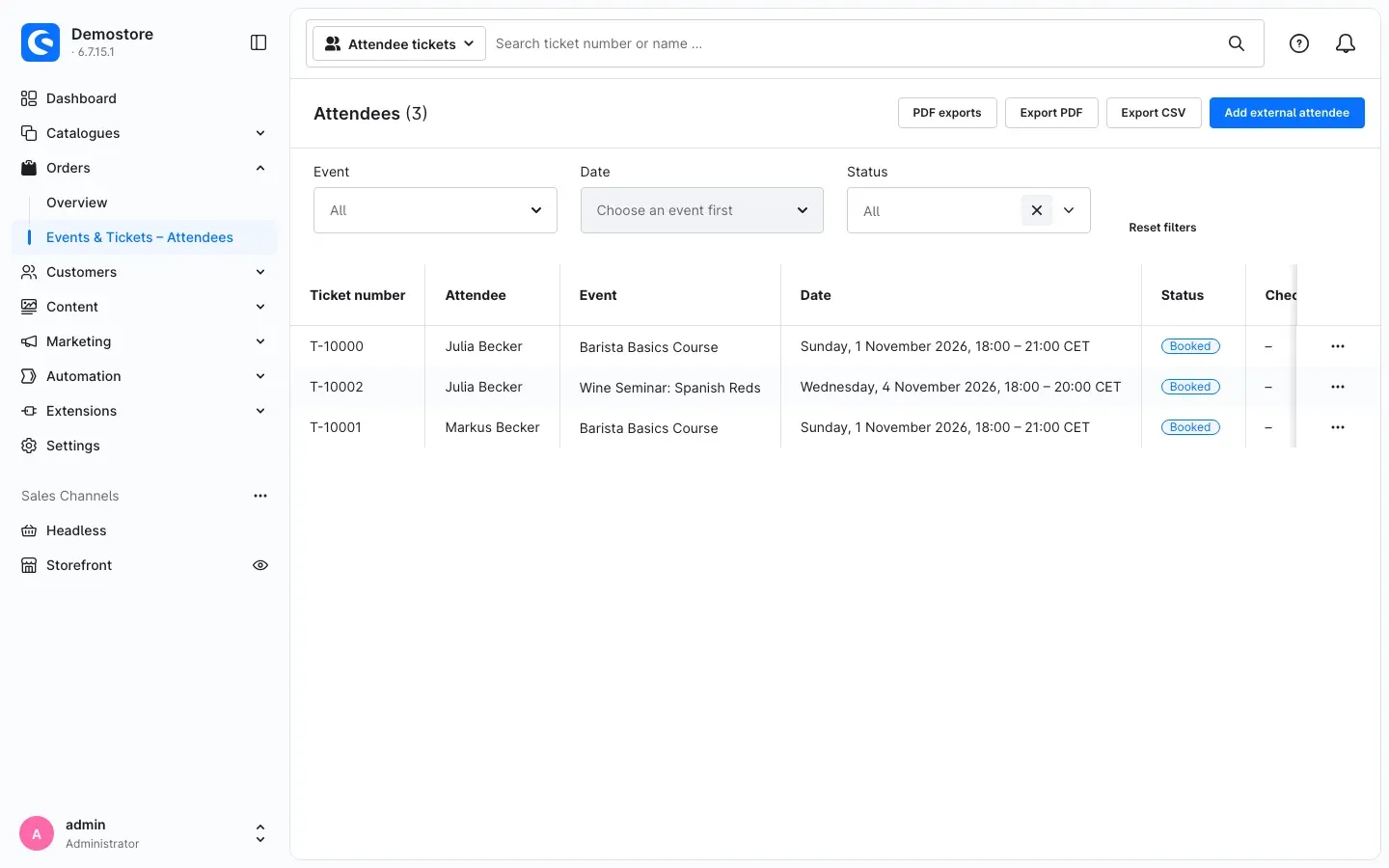The image size is (1389, 868).
Task: Open the Event filter dropdown
Action: pyautogui.click(x=435, y=210)
